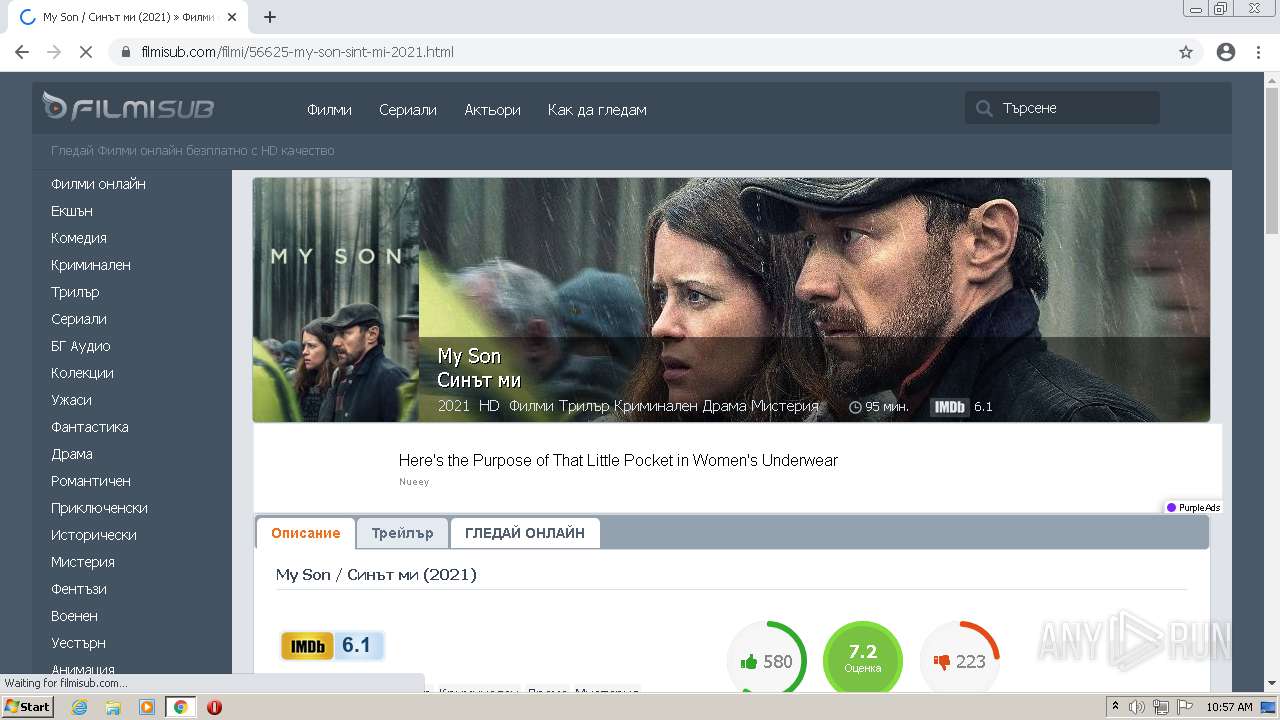The image size is (1280, 720).
Task: Open the Windows Start menu
Action: coord(28,707)
